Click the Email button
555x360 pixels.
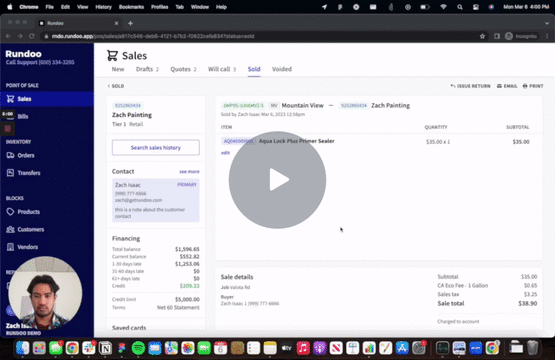pyautogui.click(x=507, y=86)
